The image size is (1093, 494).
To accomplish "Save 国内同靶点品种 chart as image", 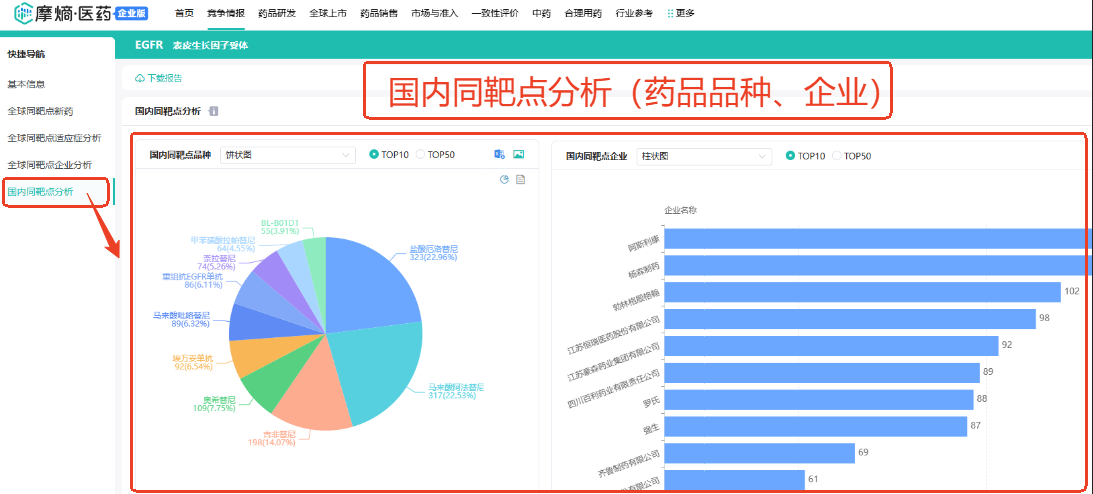I will [518, 155].
